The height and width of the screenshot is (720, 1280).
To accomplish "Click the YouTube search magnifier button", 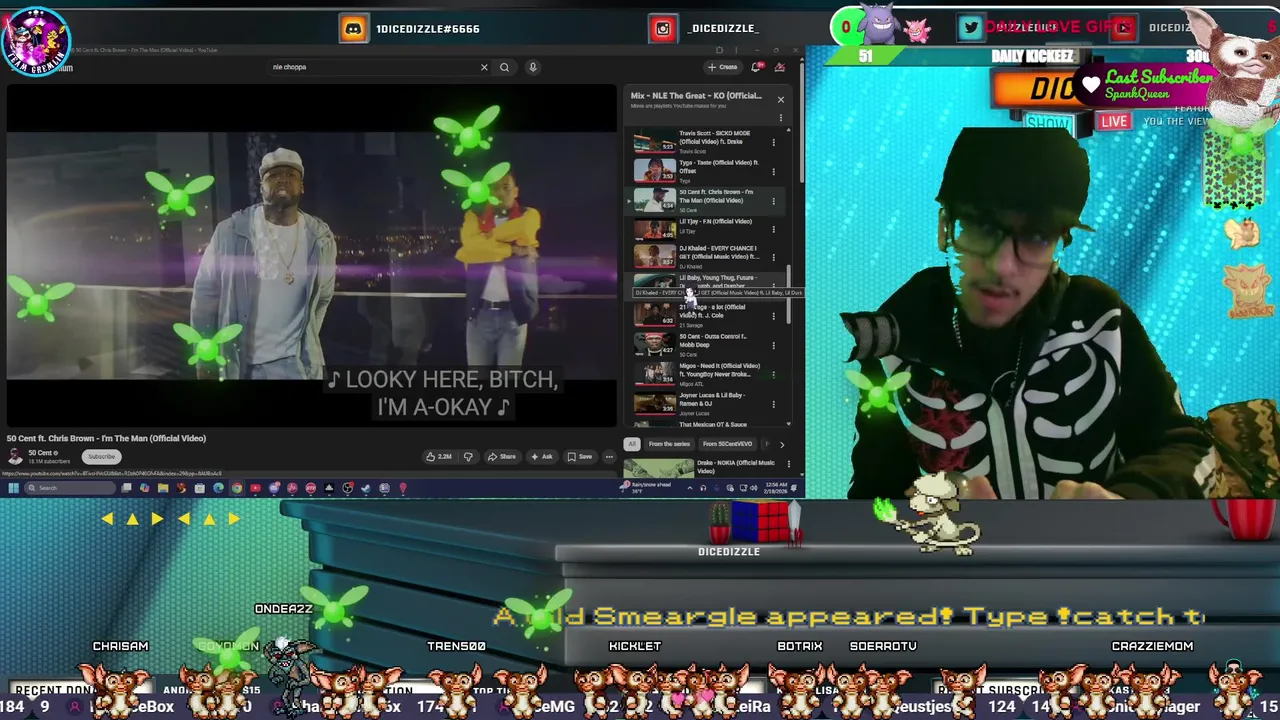I will point(504,67).
